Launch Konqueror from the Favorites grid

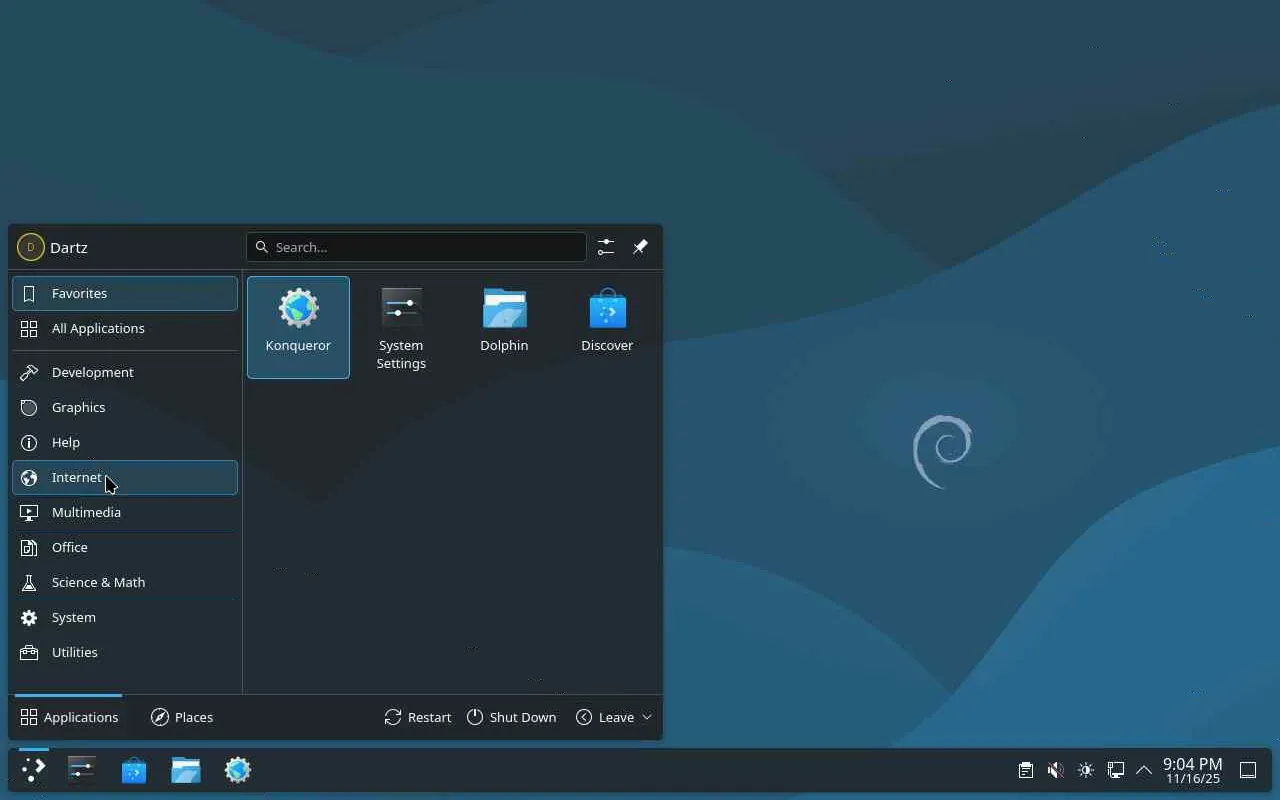tap(298, 327)
